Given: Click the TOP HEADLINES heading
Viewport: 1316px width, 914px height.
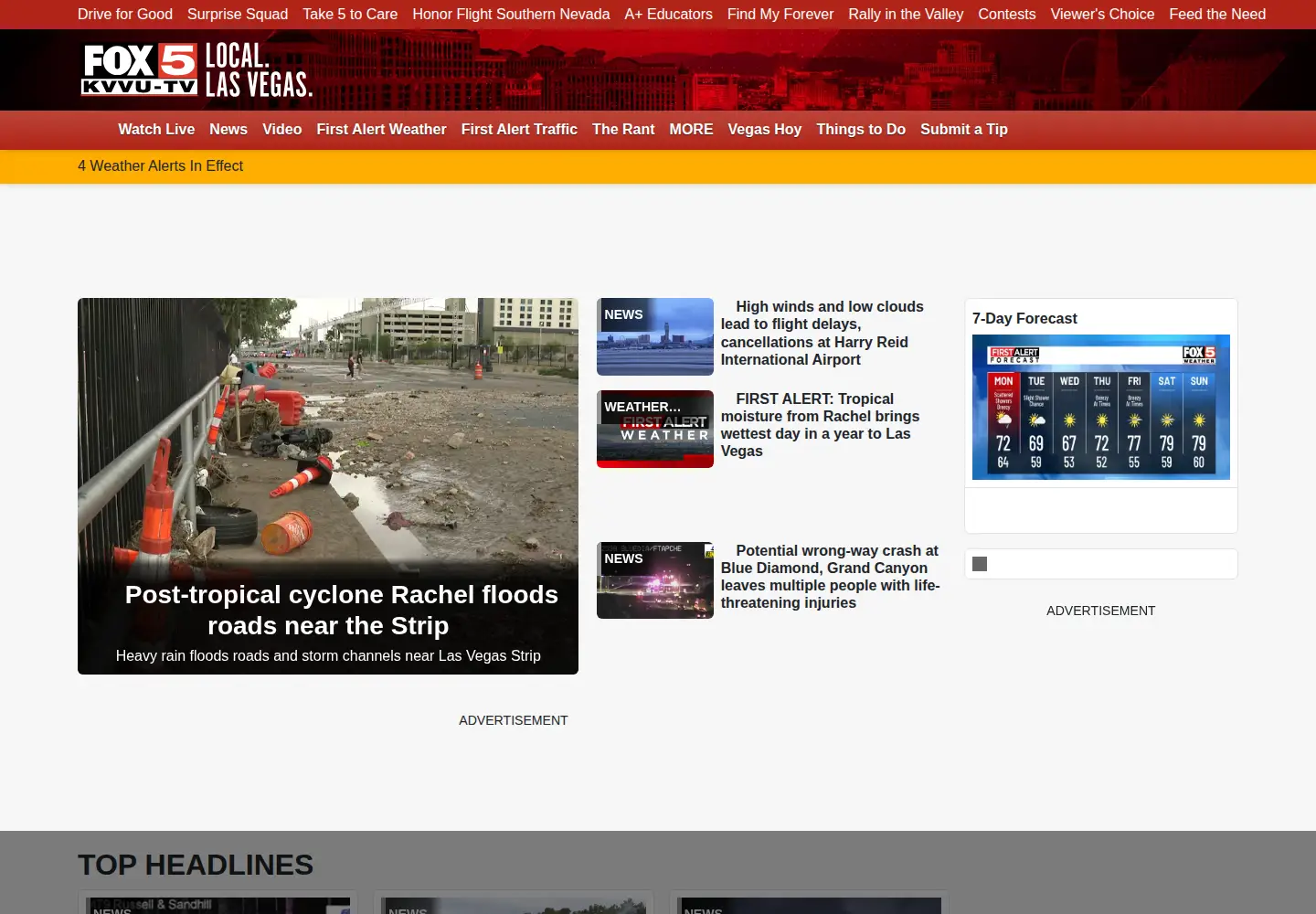Looking at the screenshot, I should click(196, 865).
